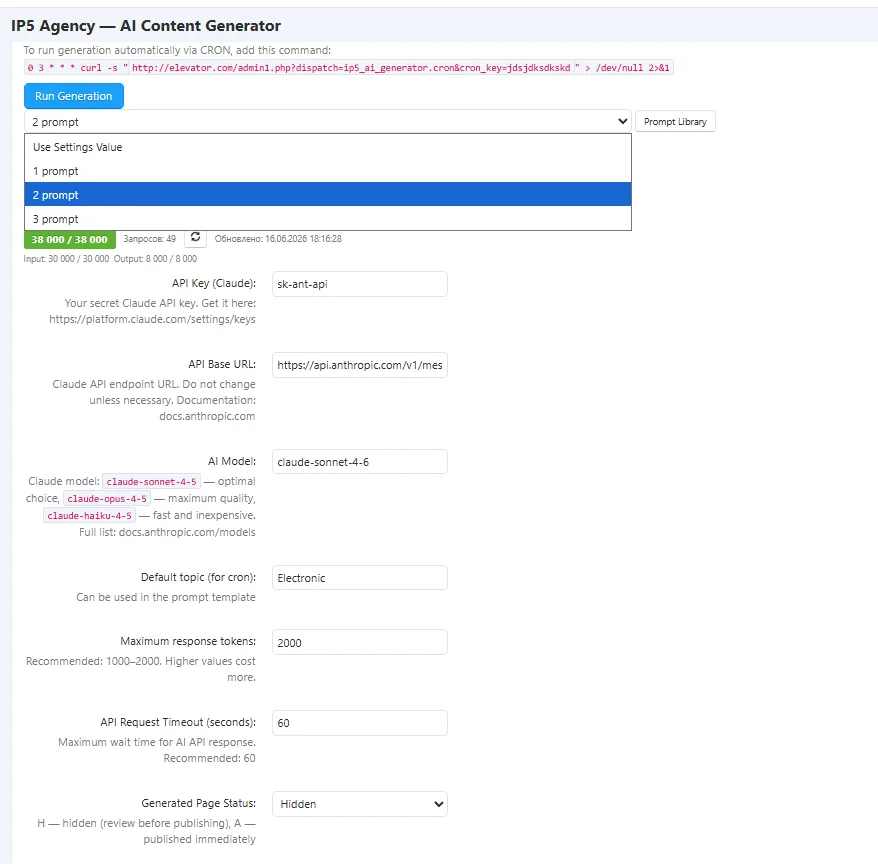Focus the API Key (Claude) field
The width and height of the screenshot is (878, 864).
(x=359, y=284)
